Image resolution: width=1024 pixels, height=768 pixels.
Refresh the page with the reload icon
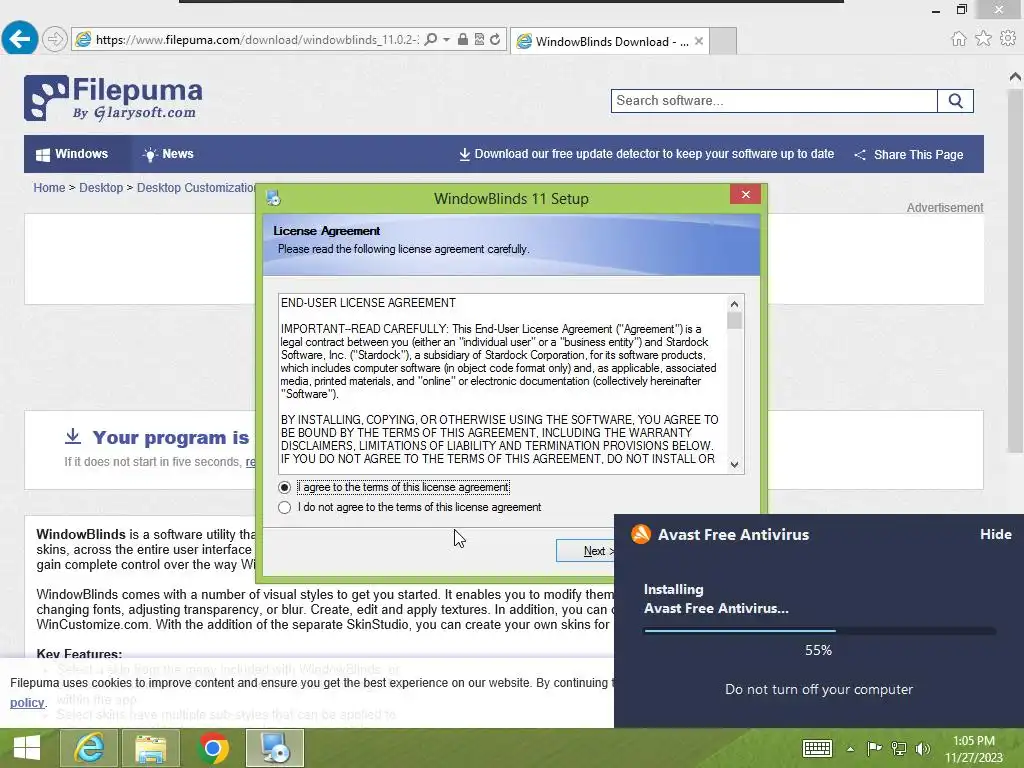click(495, 39)
